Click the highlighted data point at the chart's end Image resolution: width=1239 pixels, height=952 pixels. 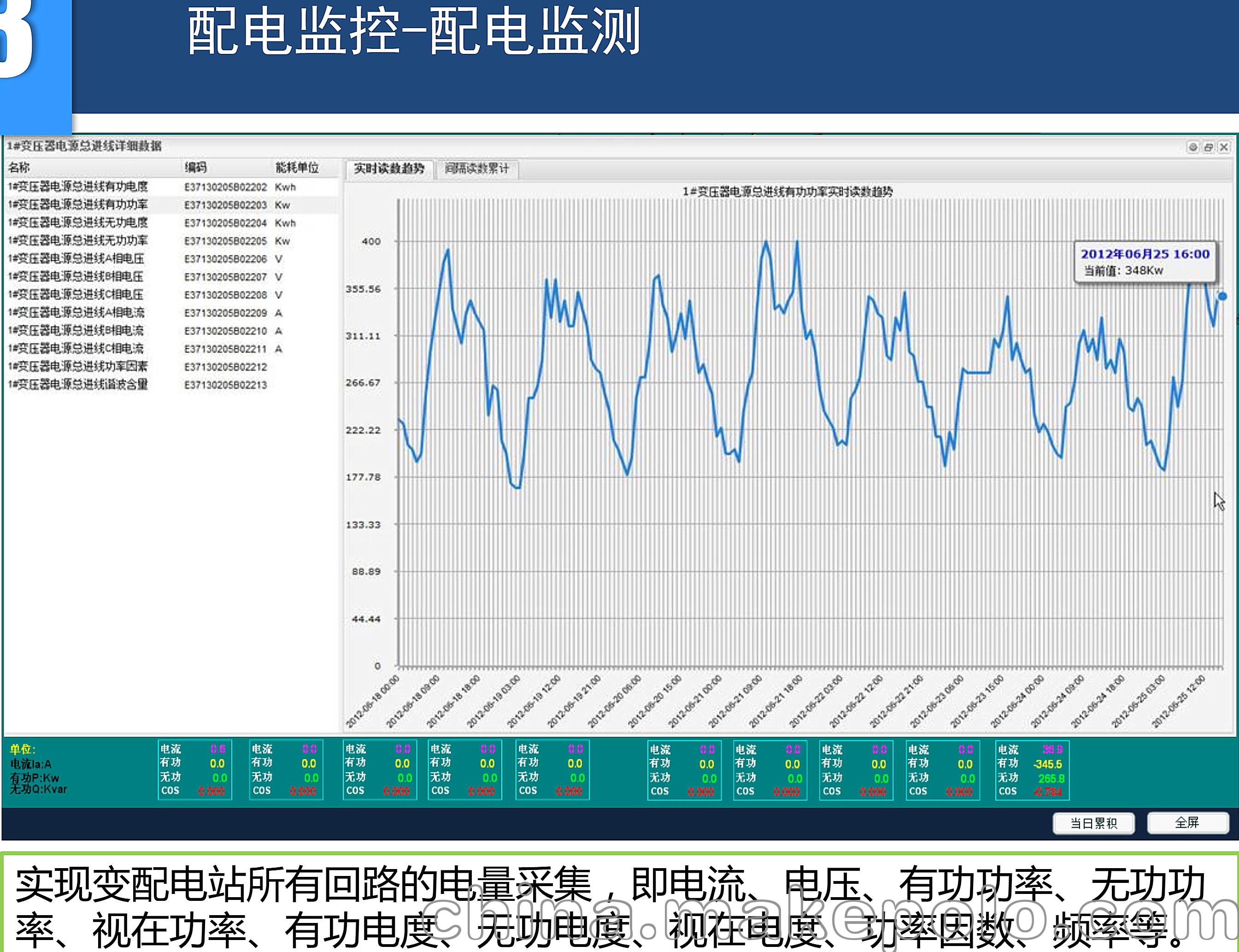(x=1222, y=296)
